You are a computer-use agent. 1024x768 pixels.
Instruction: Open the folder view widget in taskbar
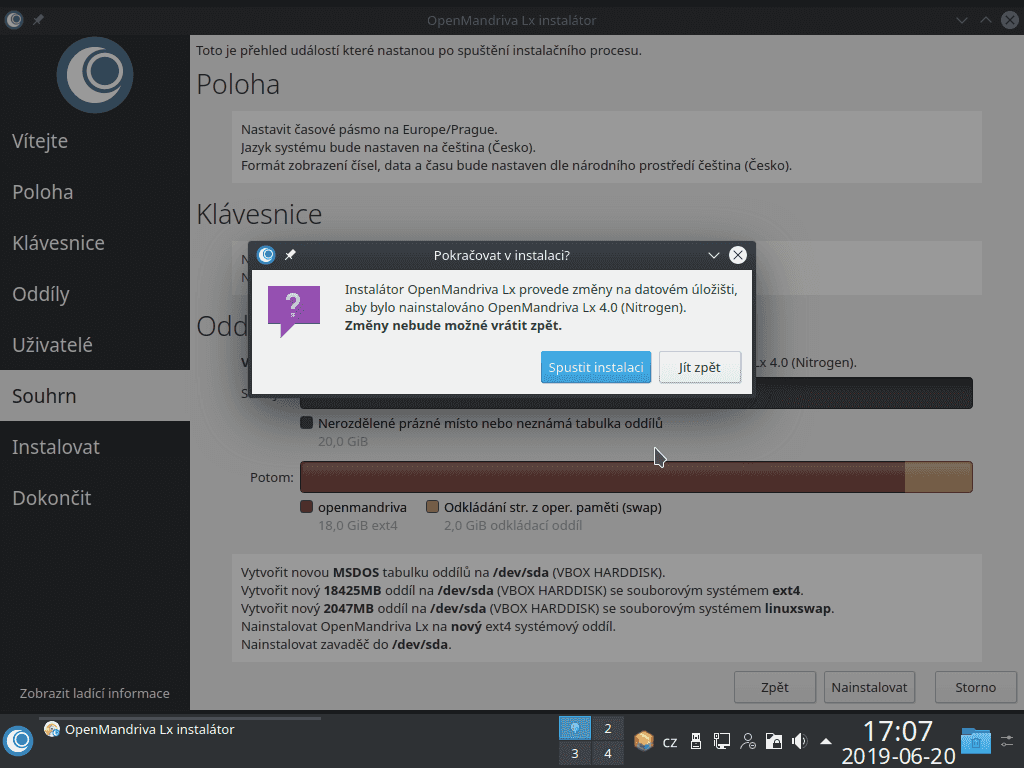pyautogui.click(x=975, y=741)
